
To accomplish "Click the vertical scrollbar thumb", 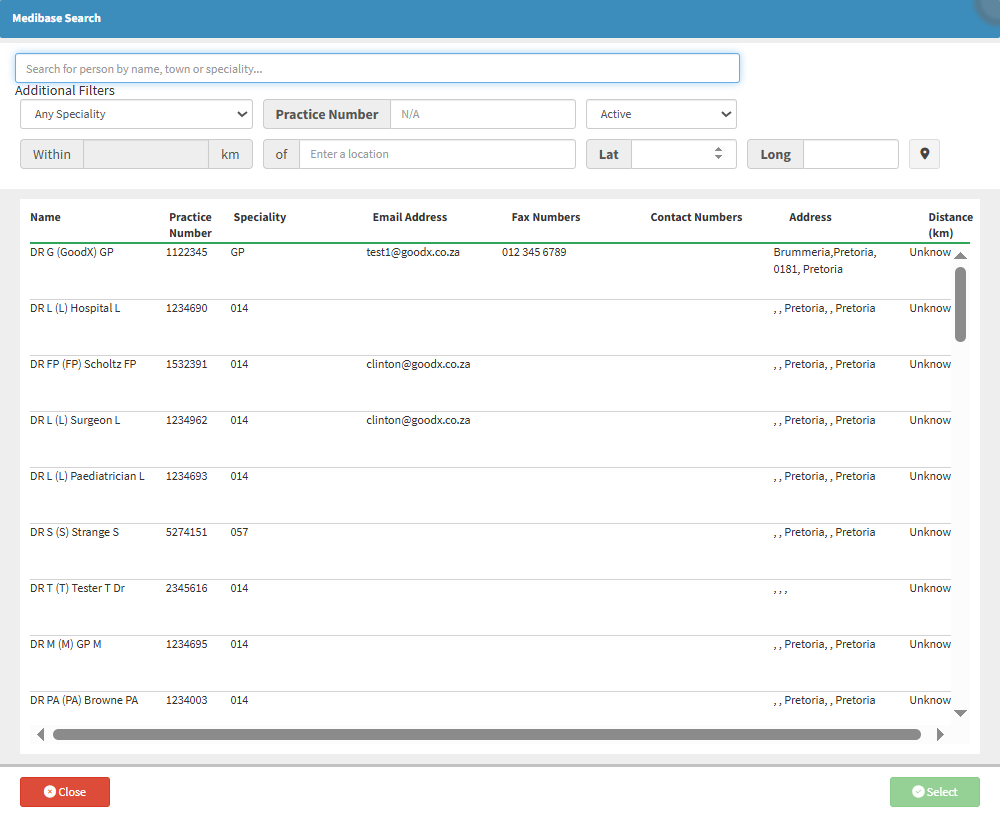I will [x=960, y=304].
